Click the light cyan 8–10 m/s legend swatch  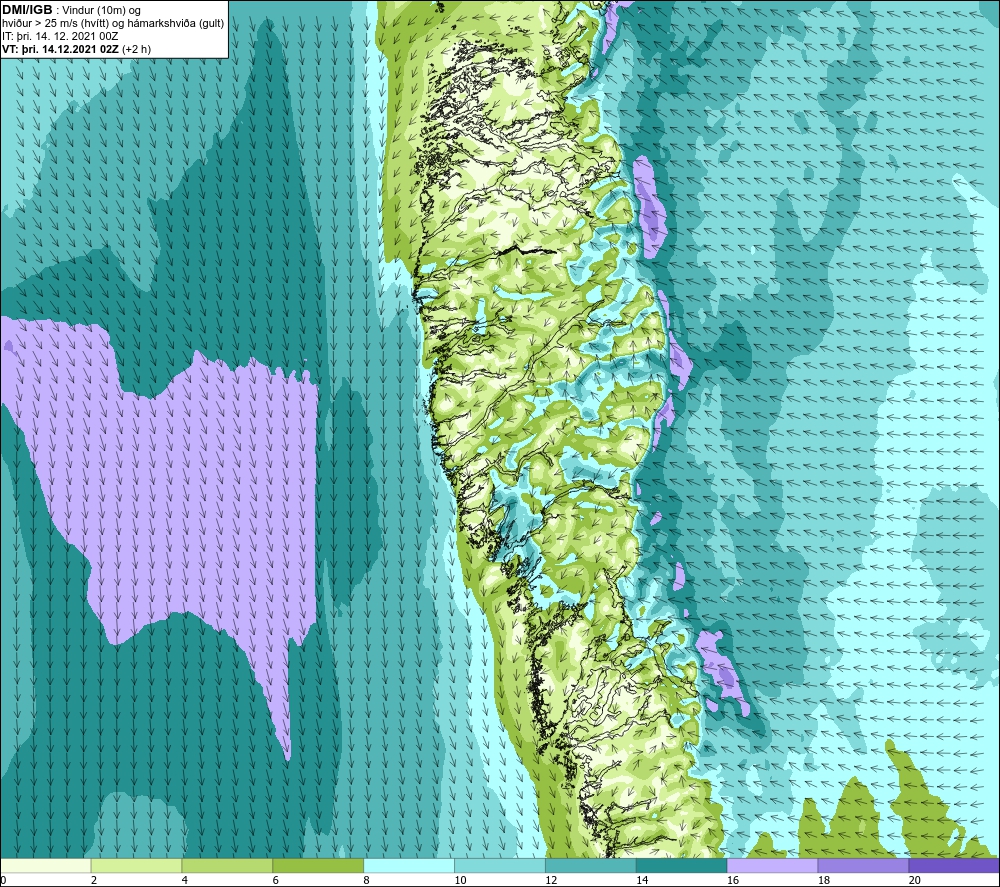pos(409,865)
